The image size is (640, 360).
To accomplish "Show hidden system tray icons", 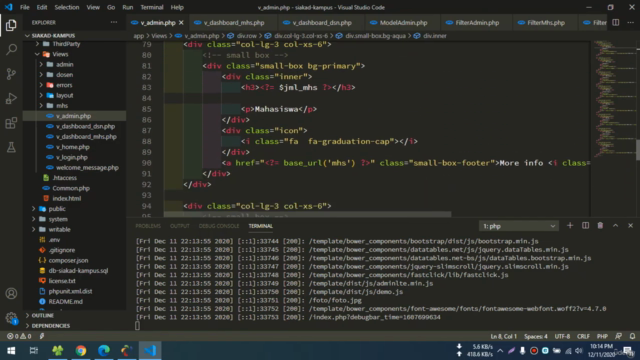I will 500,351.
